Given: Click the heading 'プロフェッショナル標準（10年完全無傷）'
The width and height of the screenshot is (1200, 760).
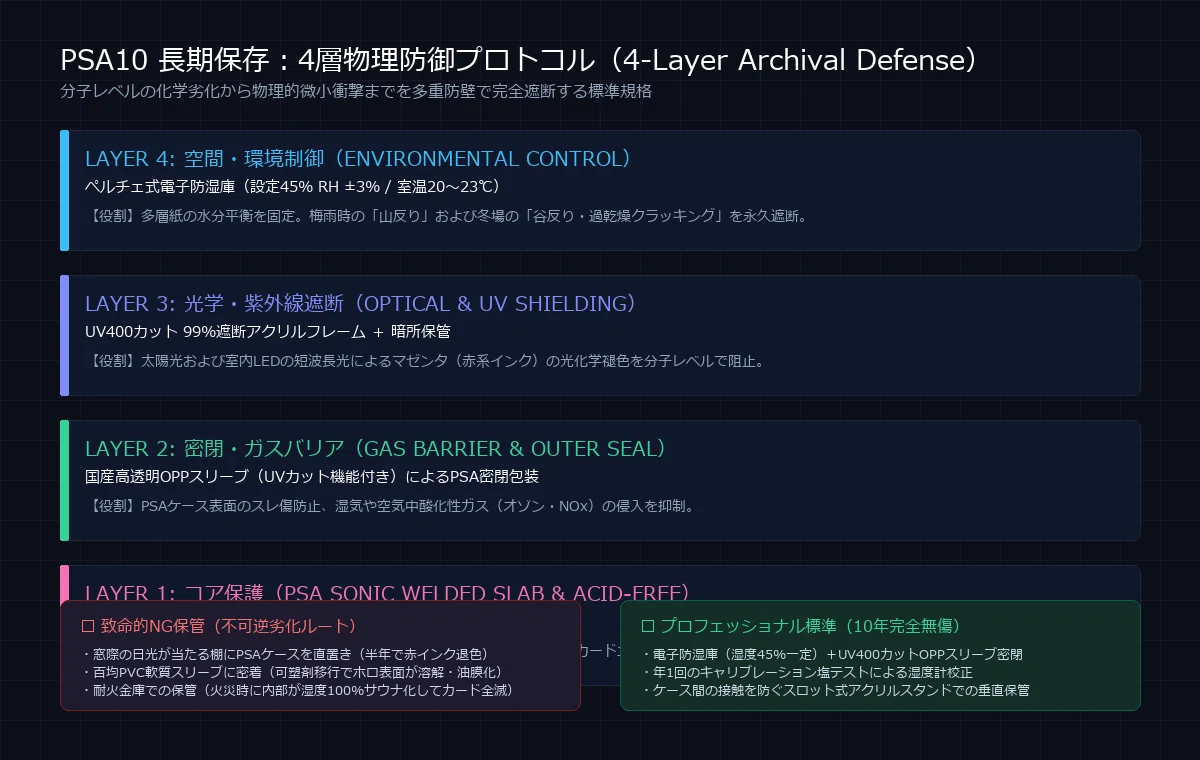Looking at the screenshot, I should 800,626.
